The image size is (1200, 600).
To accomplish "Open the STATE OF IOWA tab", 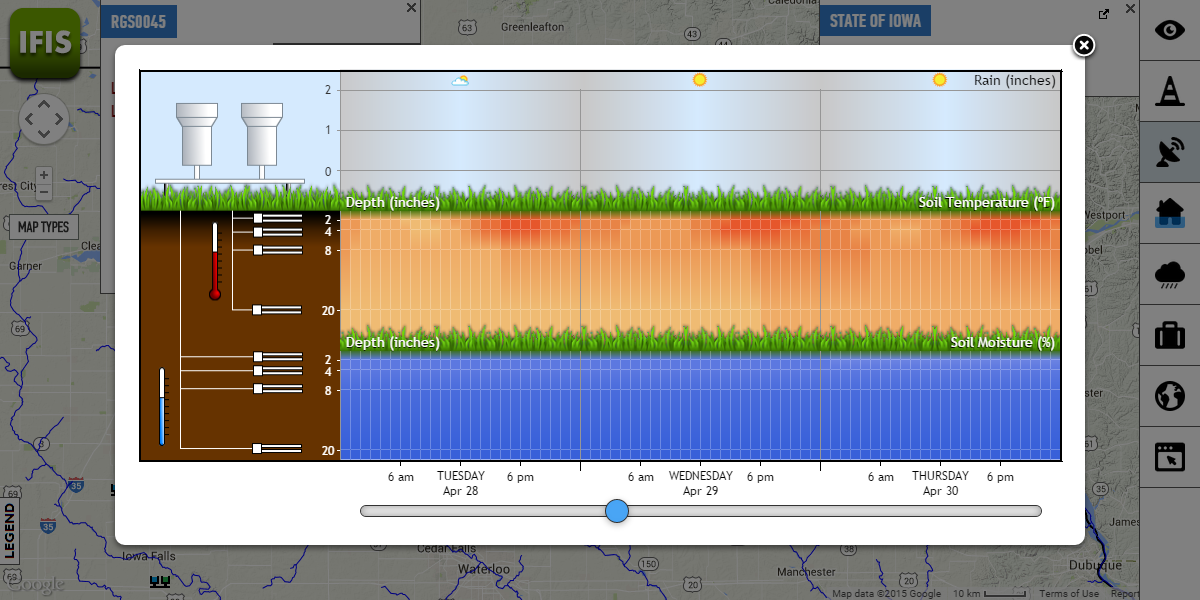I will click(875, 20).
